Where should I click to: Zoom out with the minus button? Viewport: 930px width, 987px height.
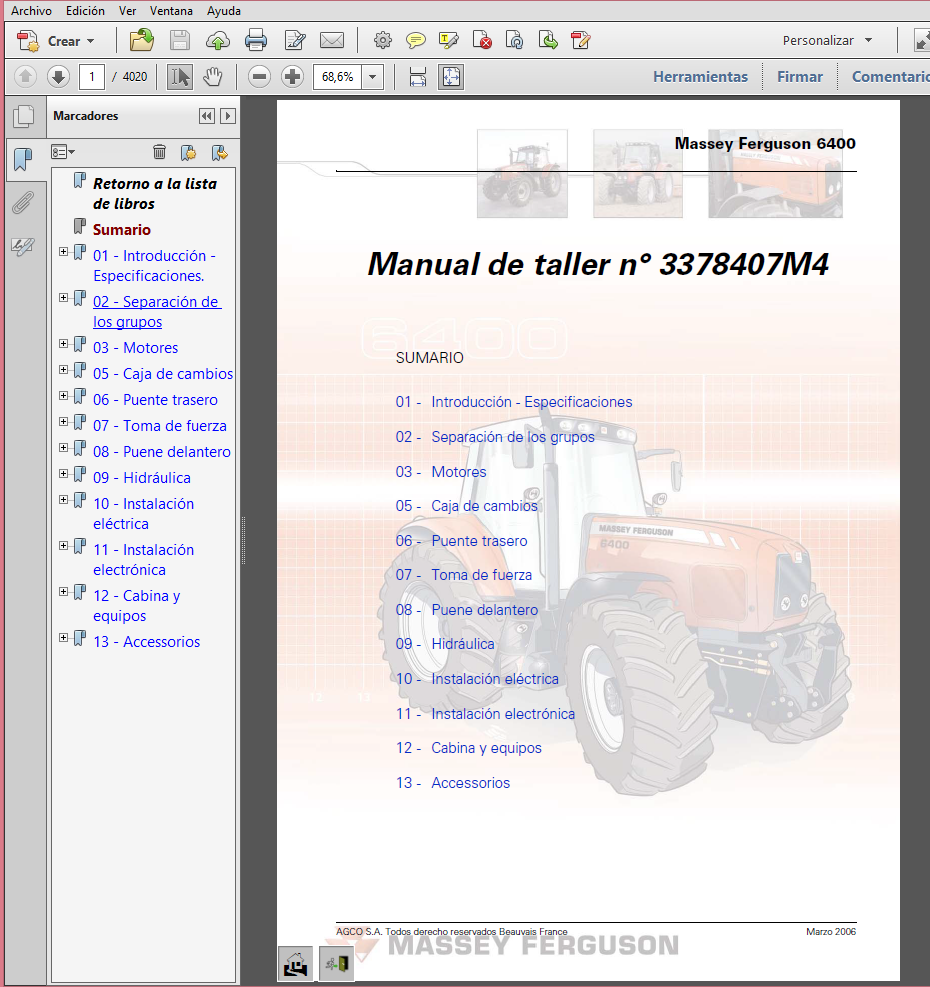(259, 77)
